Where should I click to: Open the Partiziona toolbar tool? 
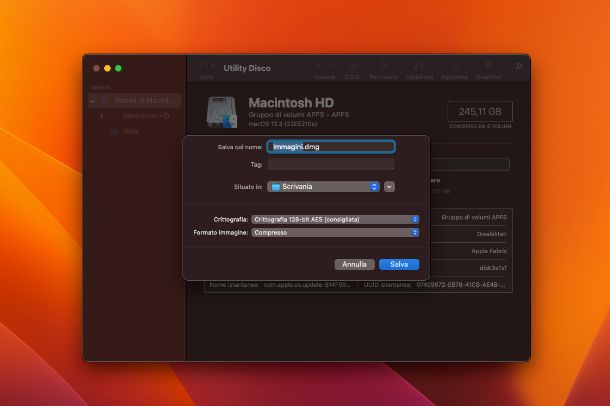(x=384, y=66)
